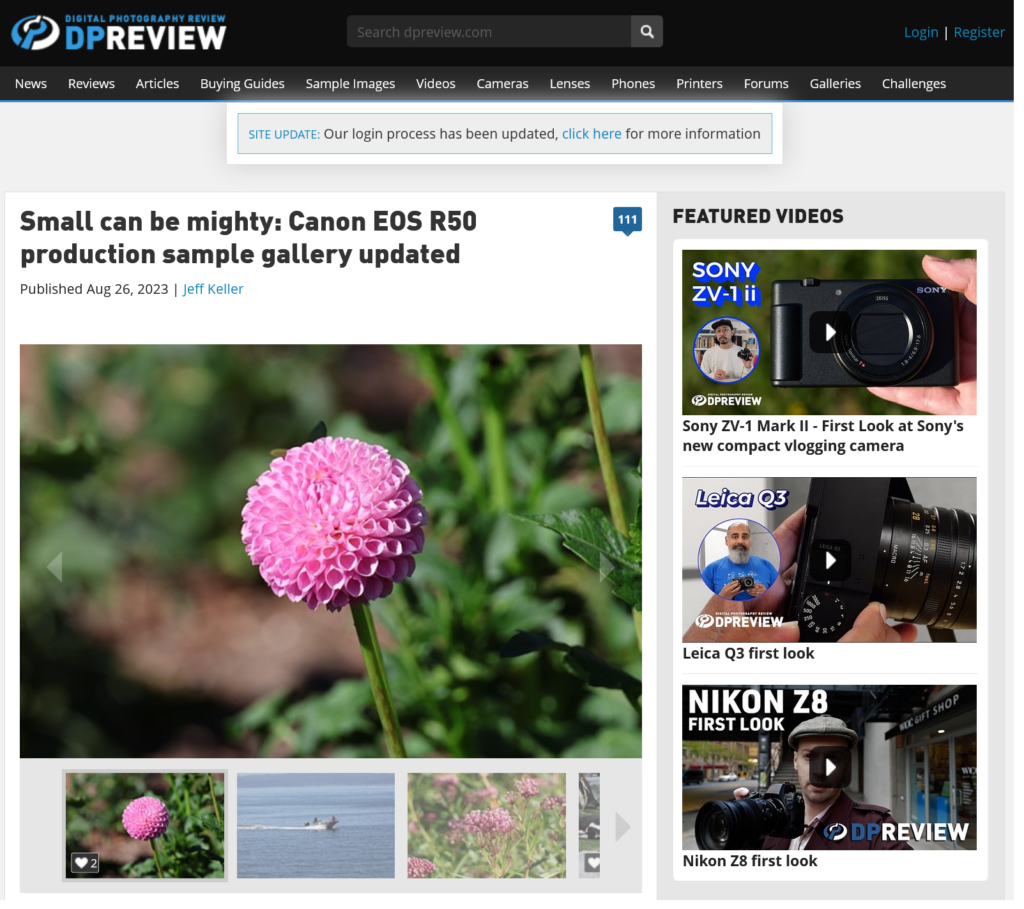1024x909 pixels.
Task: Follow the 'click here' site update link
Action: pyautogui.click(x=591, y=133)
